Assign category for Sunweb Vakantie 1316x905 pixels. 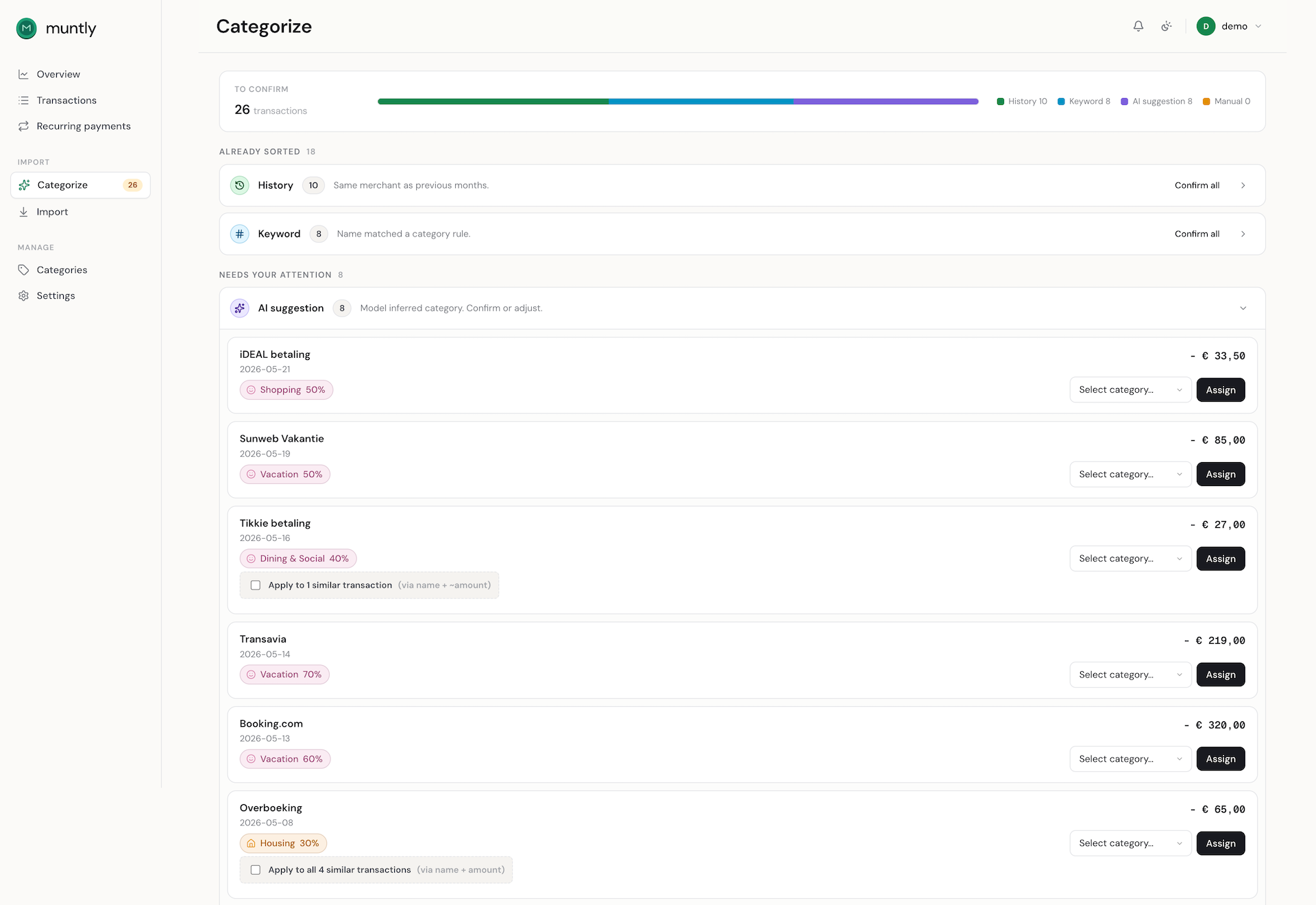1221,474
